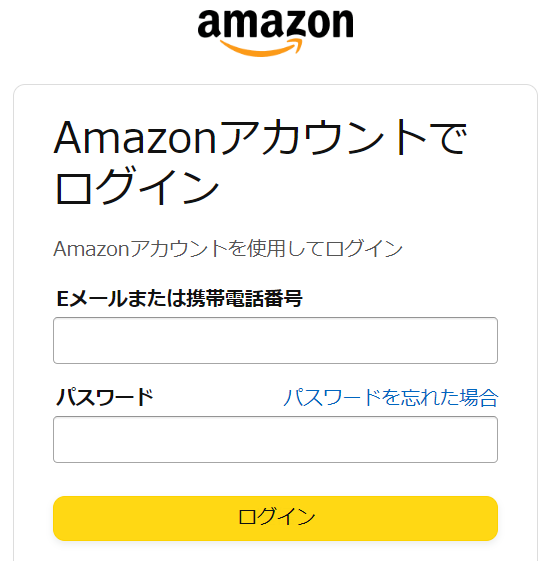Select the email or mobile number text box

click(275, 340)
